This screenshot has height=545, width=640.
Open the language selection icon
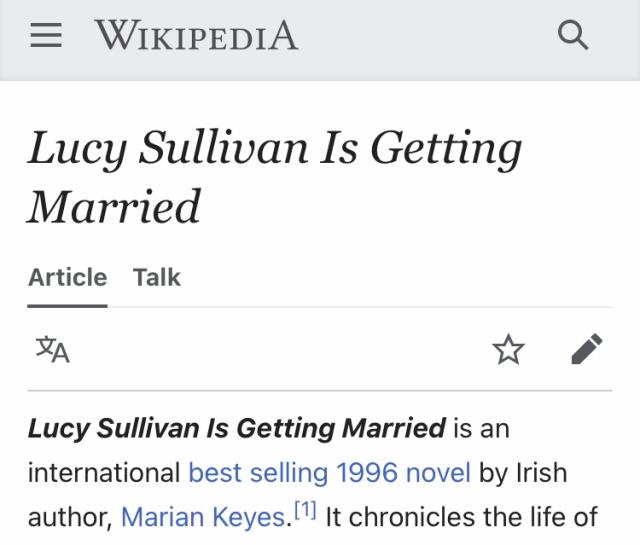pyautogui.click(x=52, y=349)
